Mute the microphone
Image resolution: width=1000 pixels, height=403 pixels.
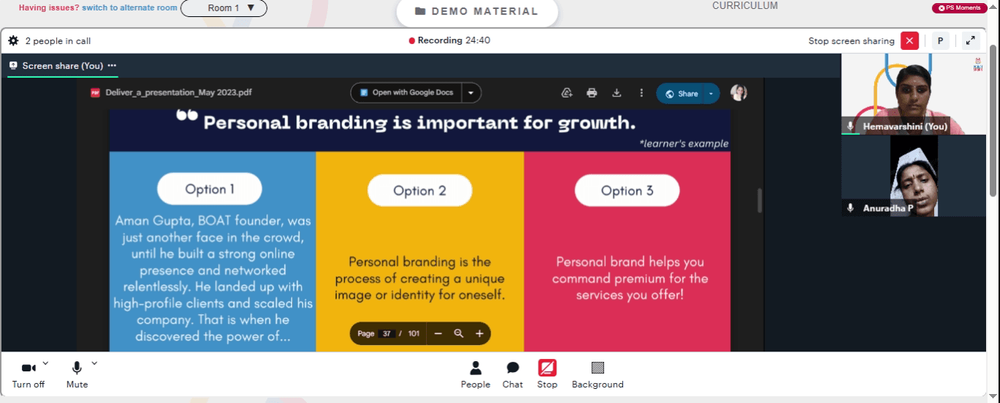pos(77,375)
